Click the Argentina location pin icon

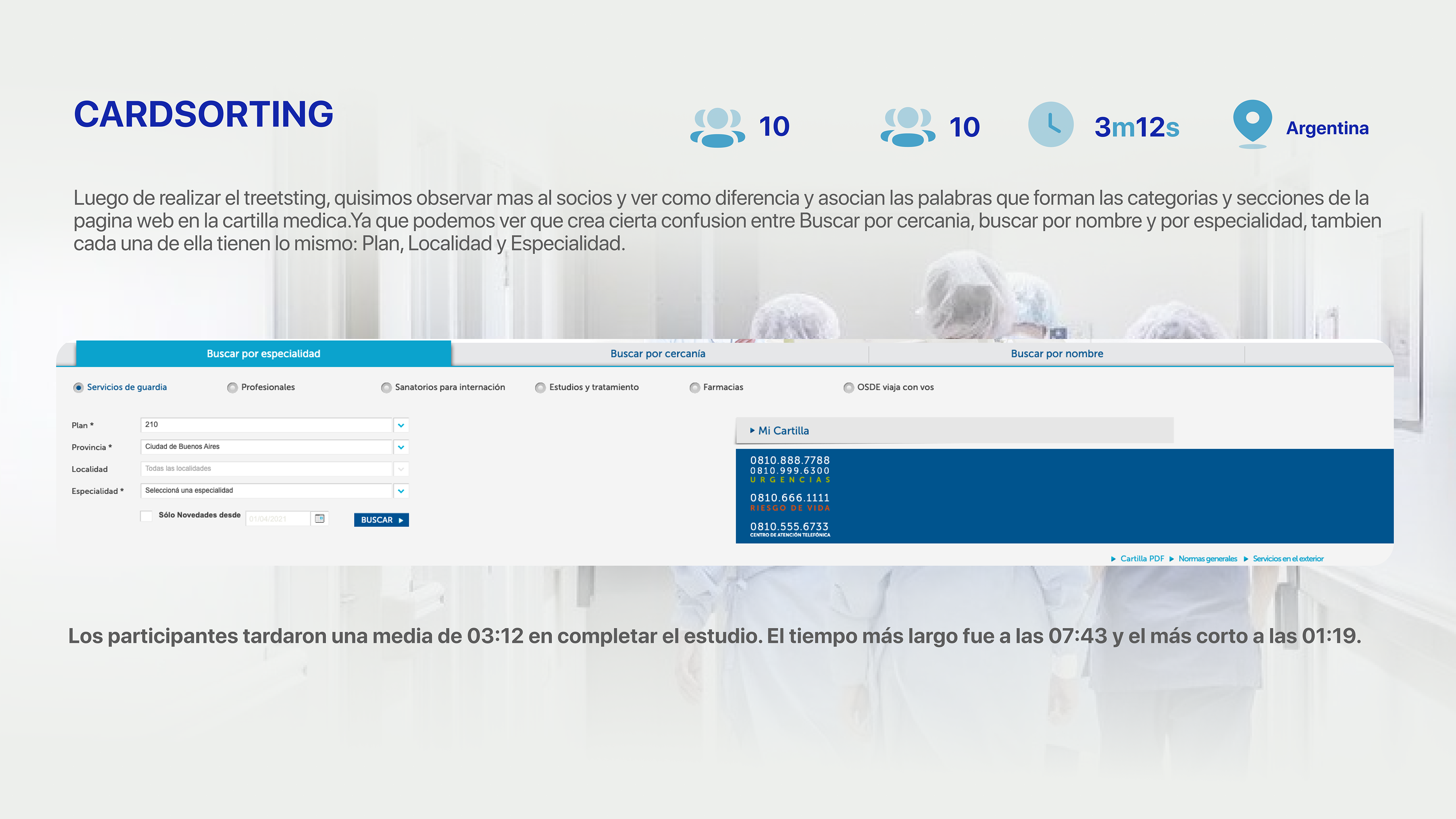[x=1252, y=121]
